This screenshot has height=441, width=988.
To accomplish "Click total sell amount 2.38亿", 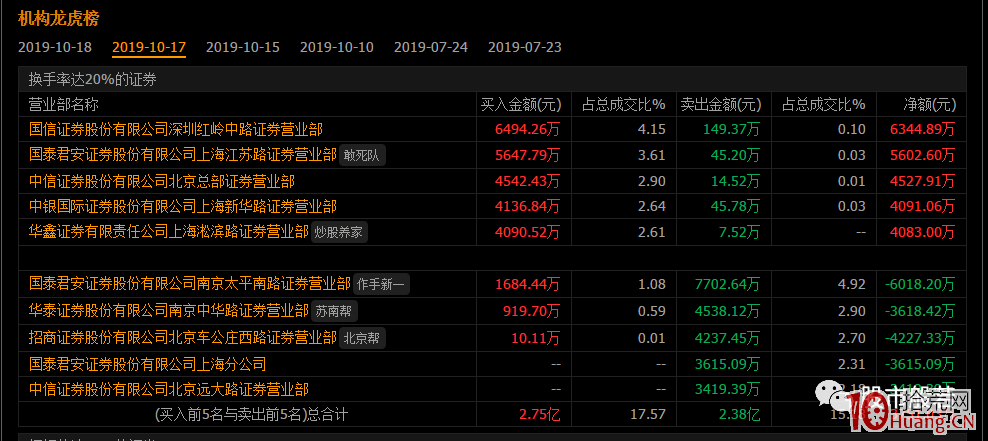I will pyautogui.click(x=739, y=415).
